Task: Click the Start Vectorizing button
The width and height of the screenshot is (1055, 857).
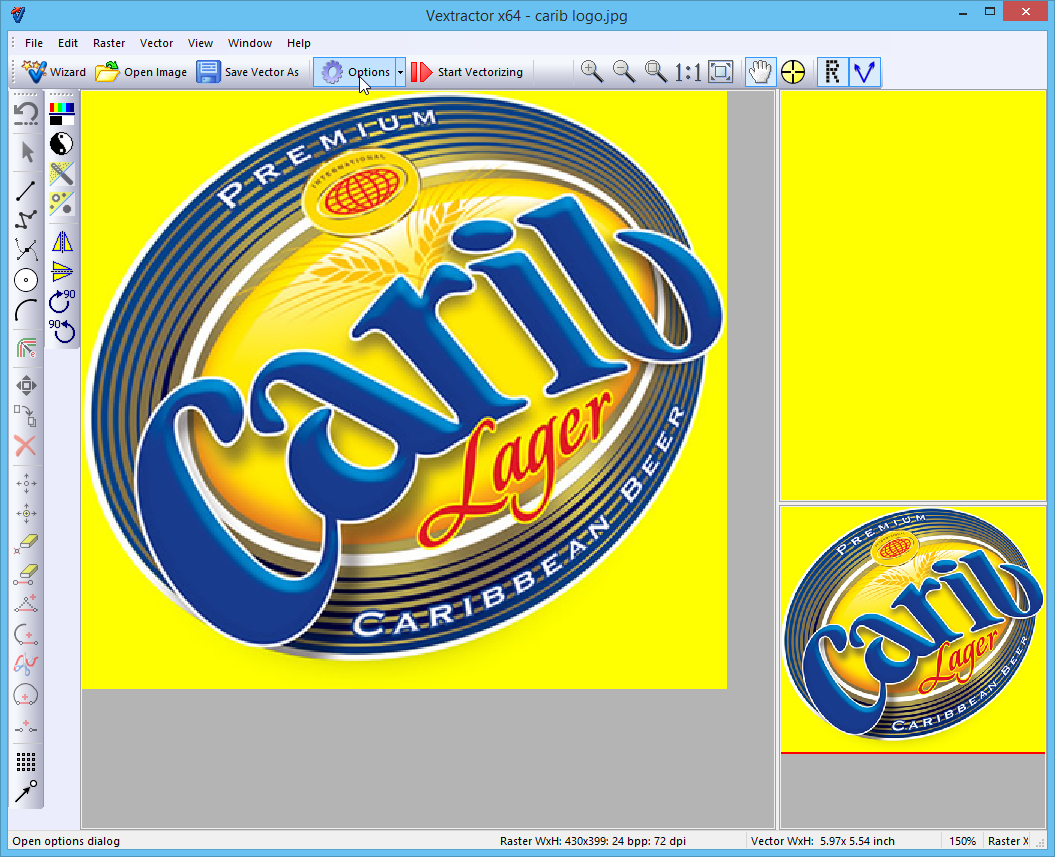Action: 467,72
